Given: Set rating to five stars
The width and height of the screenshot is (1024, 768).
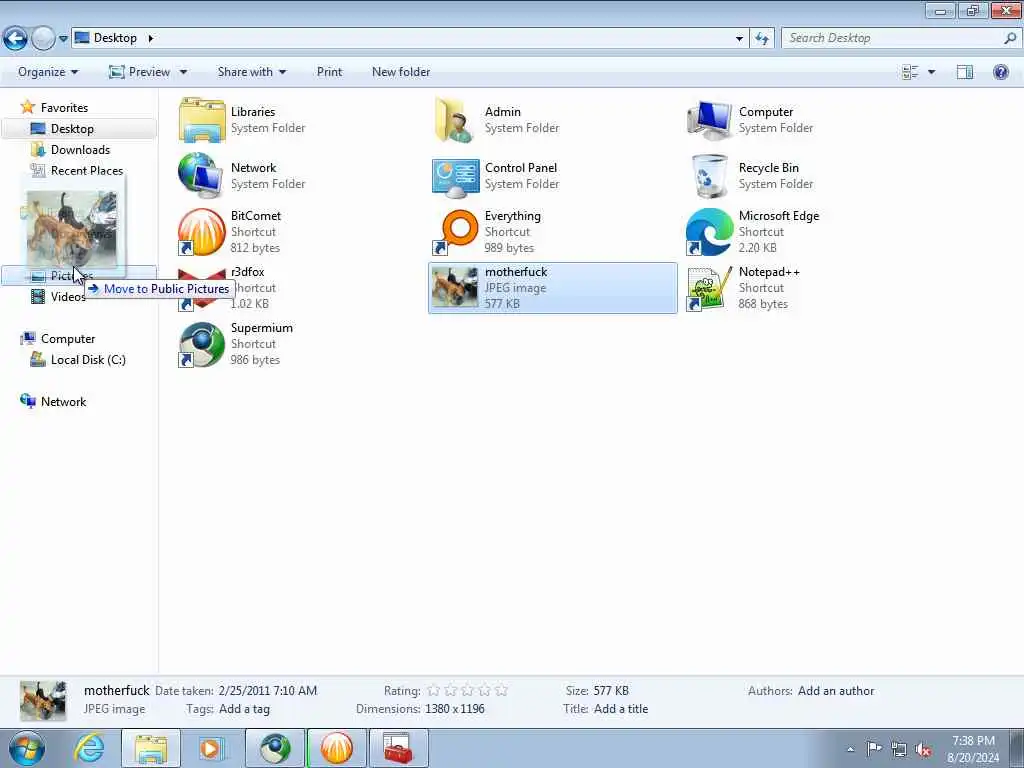Looking at the screenshot, I should point(502,690).
